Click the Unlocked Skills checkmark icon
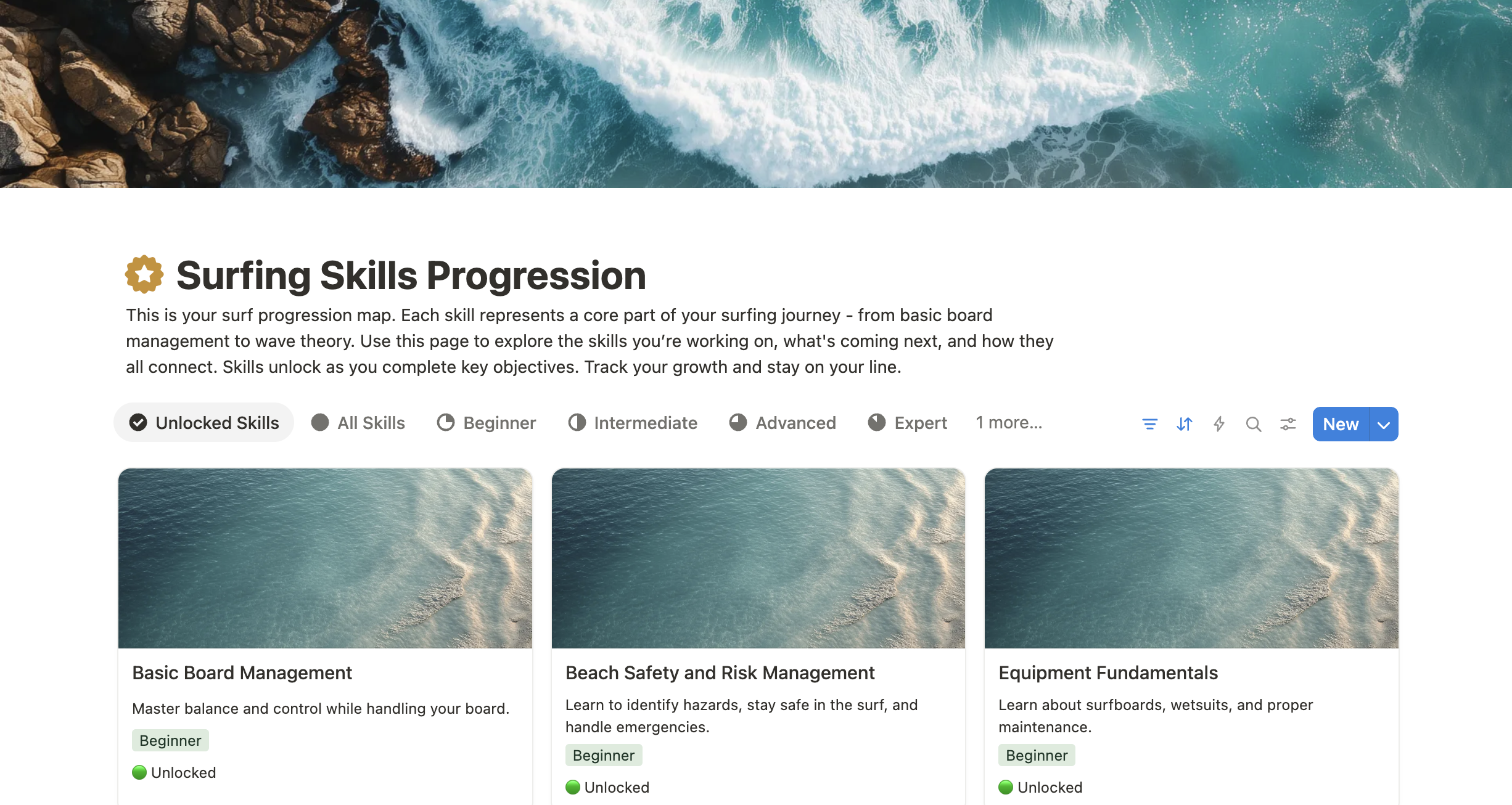Image resolution: width=1512 pixels, height=805 pixels. coord(138,423)
